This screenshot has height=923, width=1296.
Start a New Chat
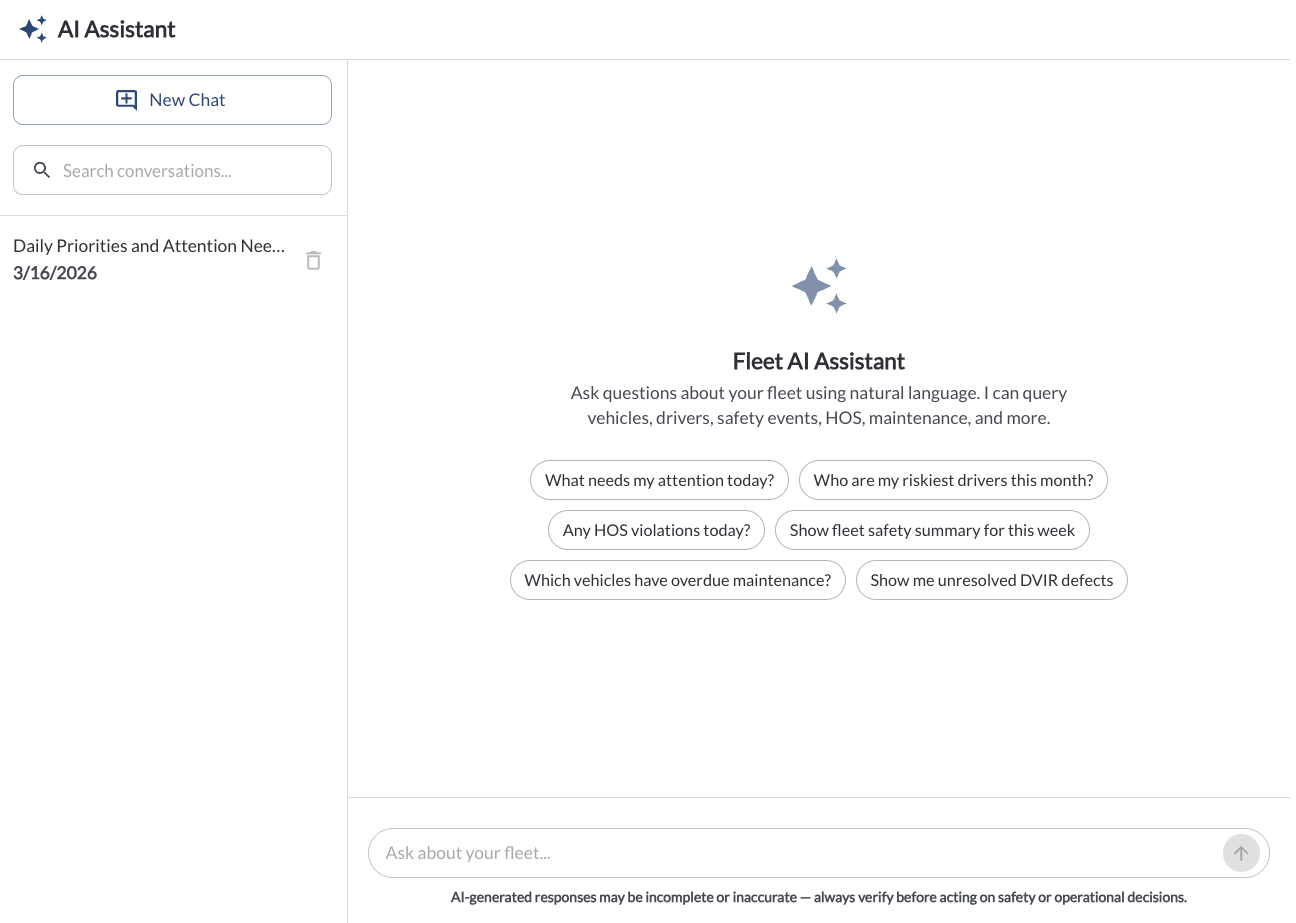(172, 100)
